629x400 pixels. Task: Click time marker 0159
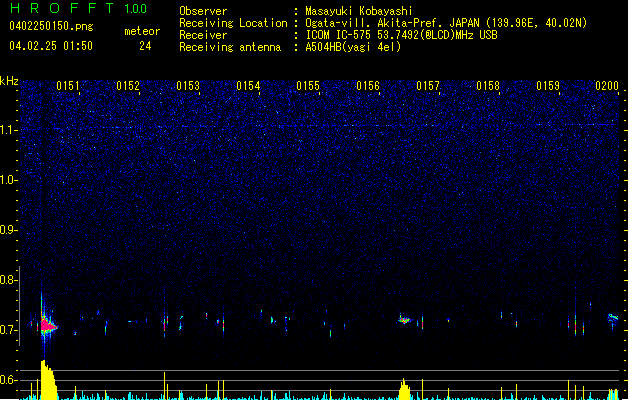[548, 86]
